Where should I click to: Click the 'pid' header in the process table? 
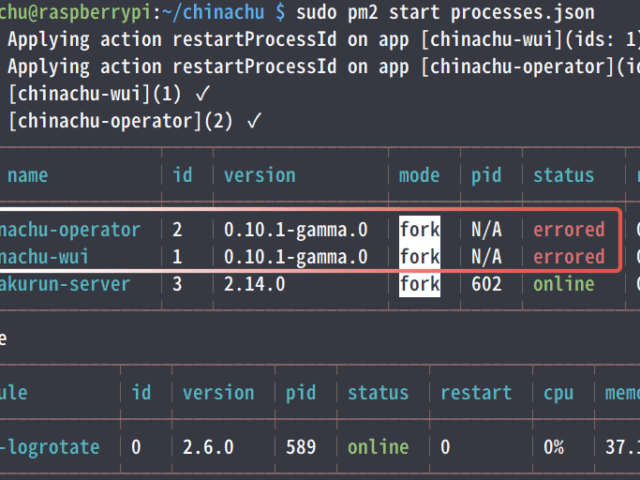[x=486, y=176]
